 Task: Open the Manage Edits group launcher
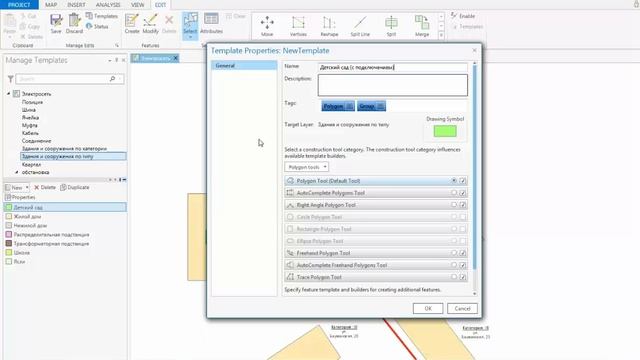117,46
